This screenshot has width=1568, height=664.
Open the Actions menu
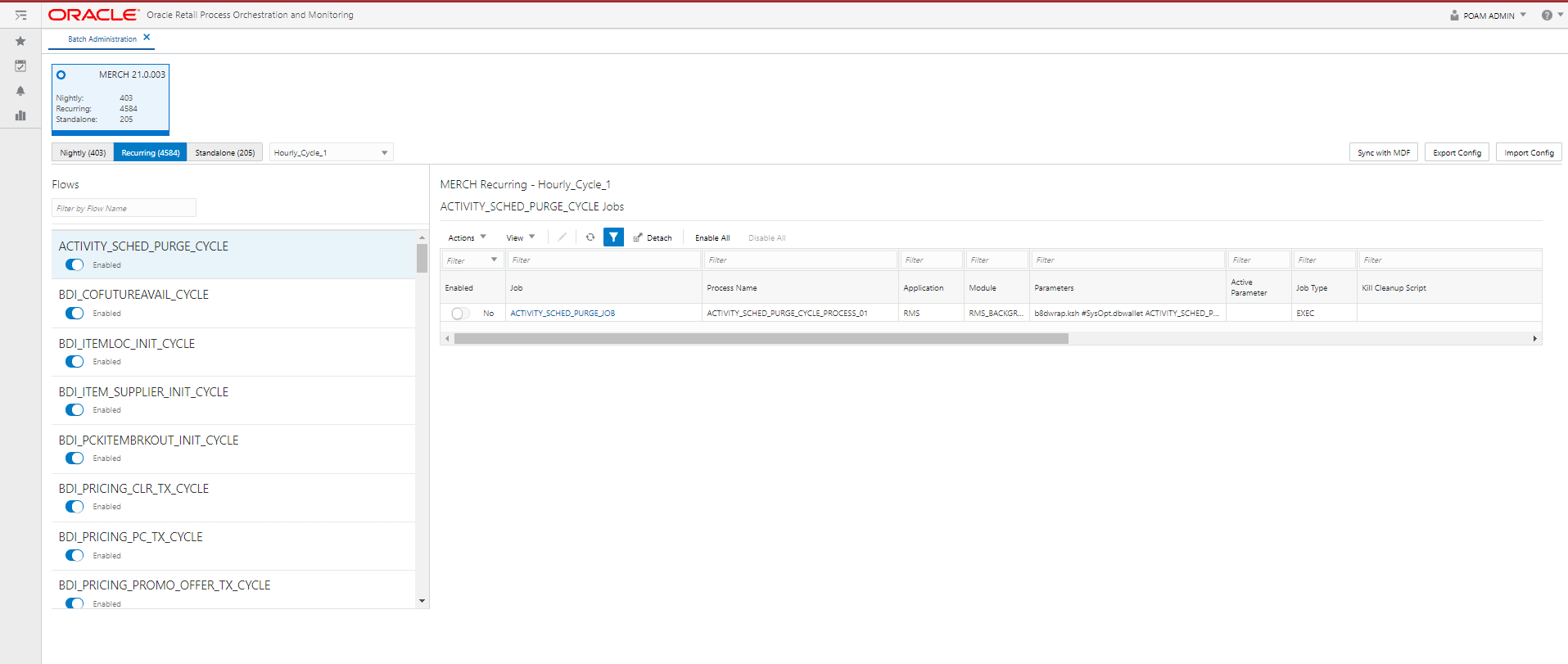(x=467, y=238)
